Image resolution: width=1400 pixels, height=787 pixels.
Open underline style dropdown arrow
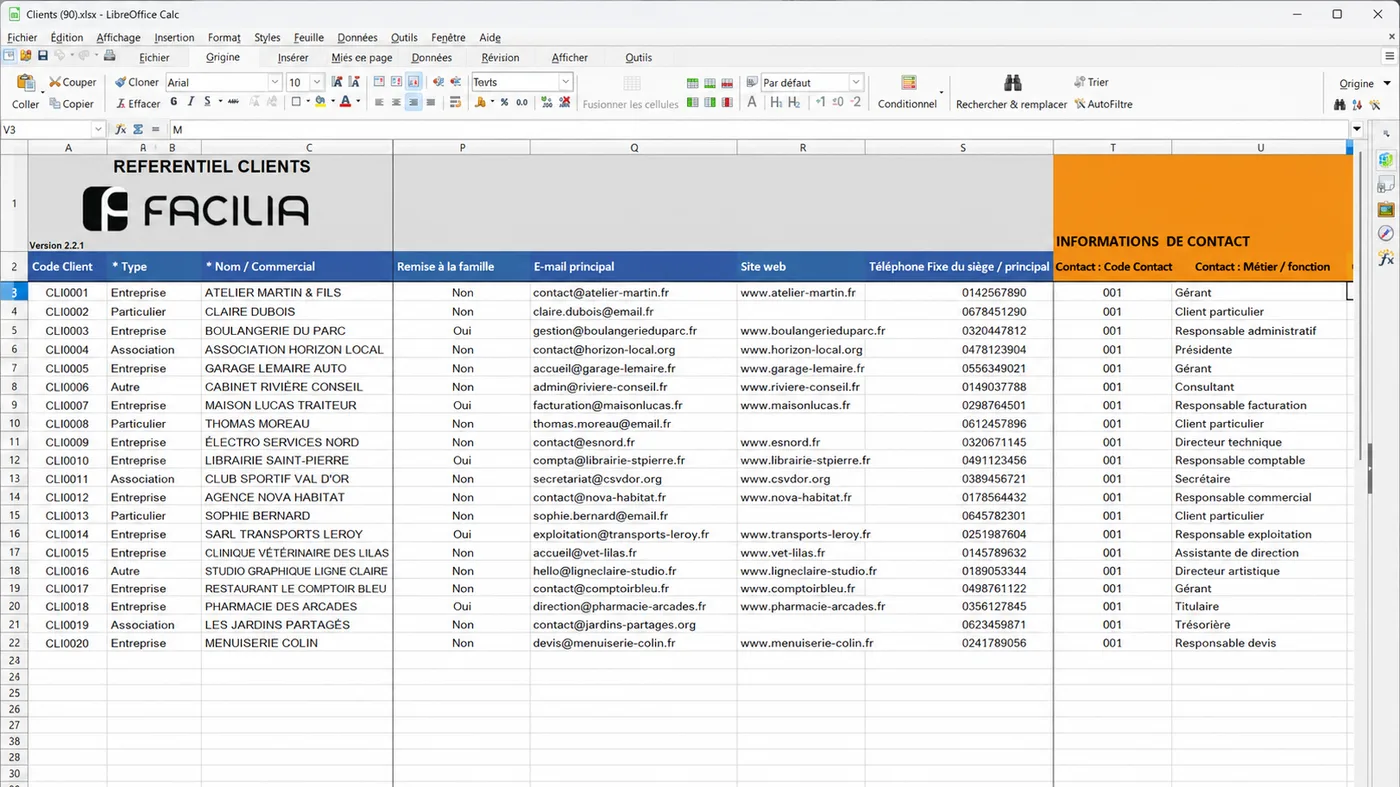click(220, 102)
